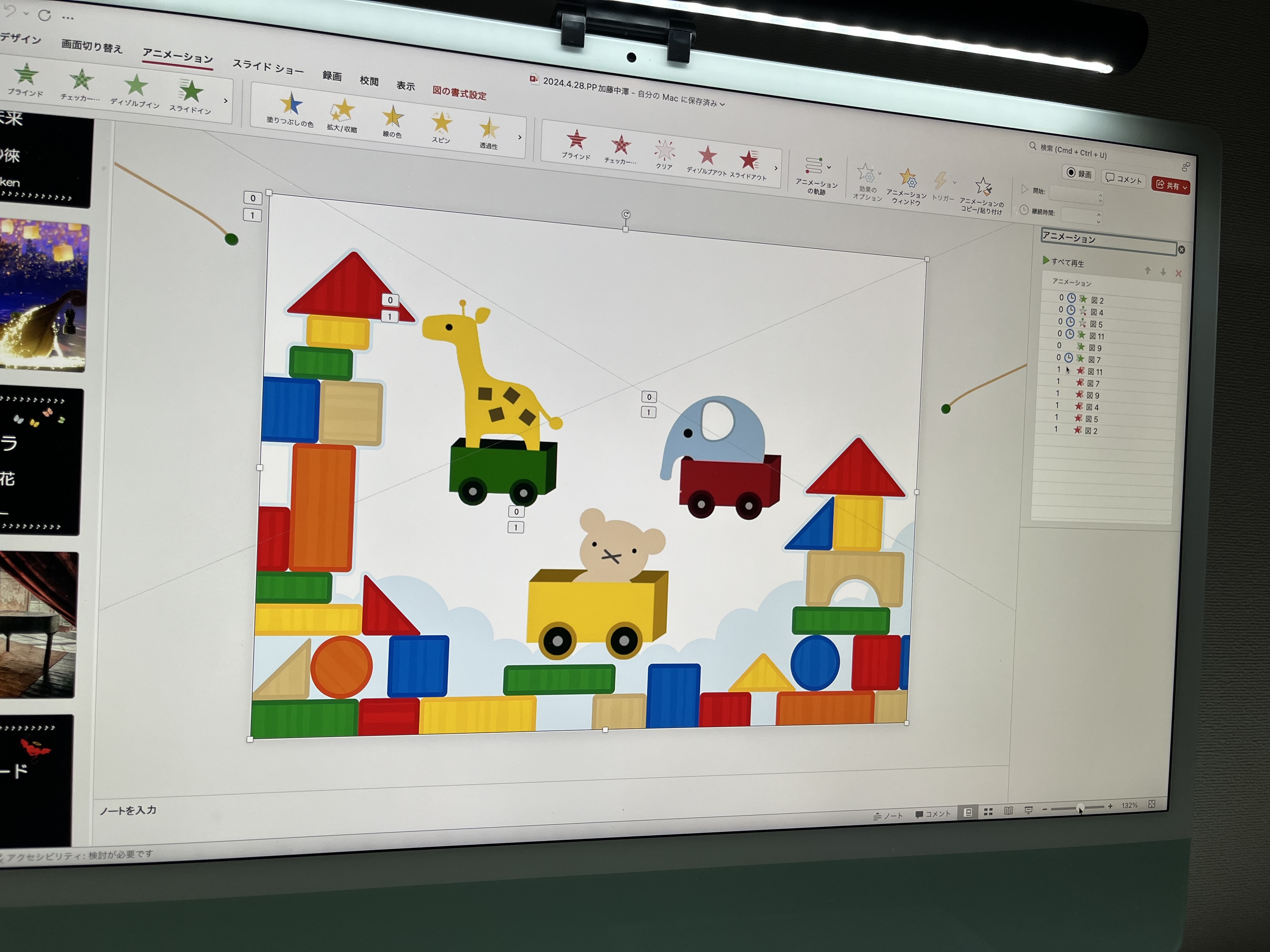1270x952 pixels.
Task: Delete selected animation with red X
Action: point(1179,274)
